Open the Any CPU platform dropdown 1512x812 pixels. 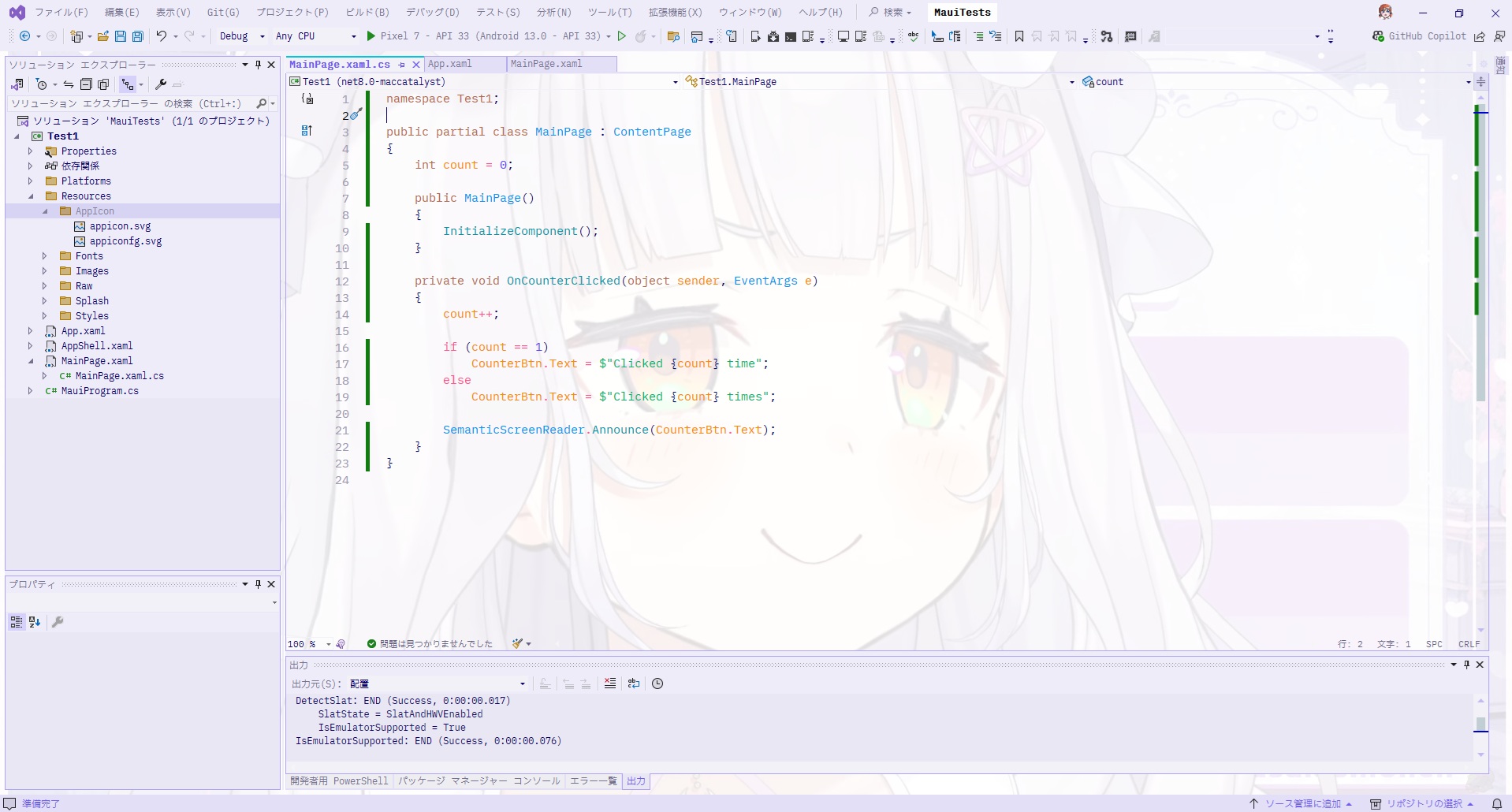(315, 35)
